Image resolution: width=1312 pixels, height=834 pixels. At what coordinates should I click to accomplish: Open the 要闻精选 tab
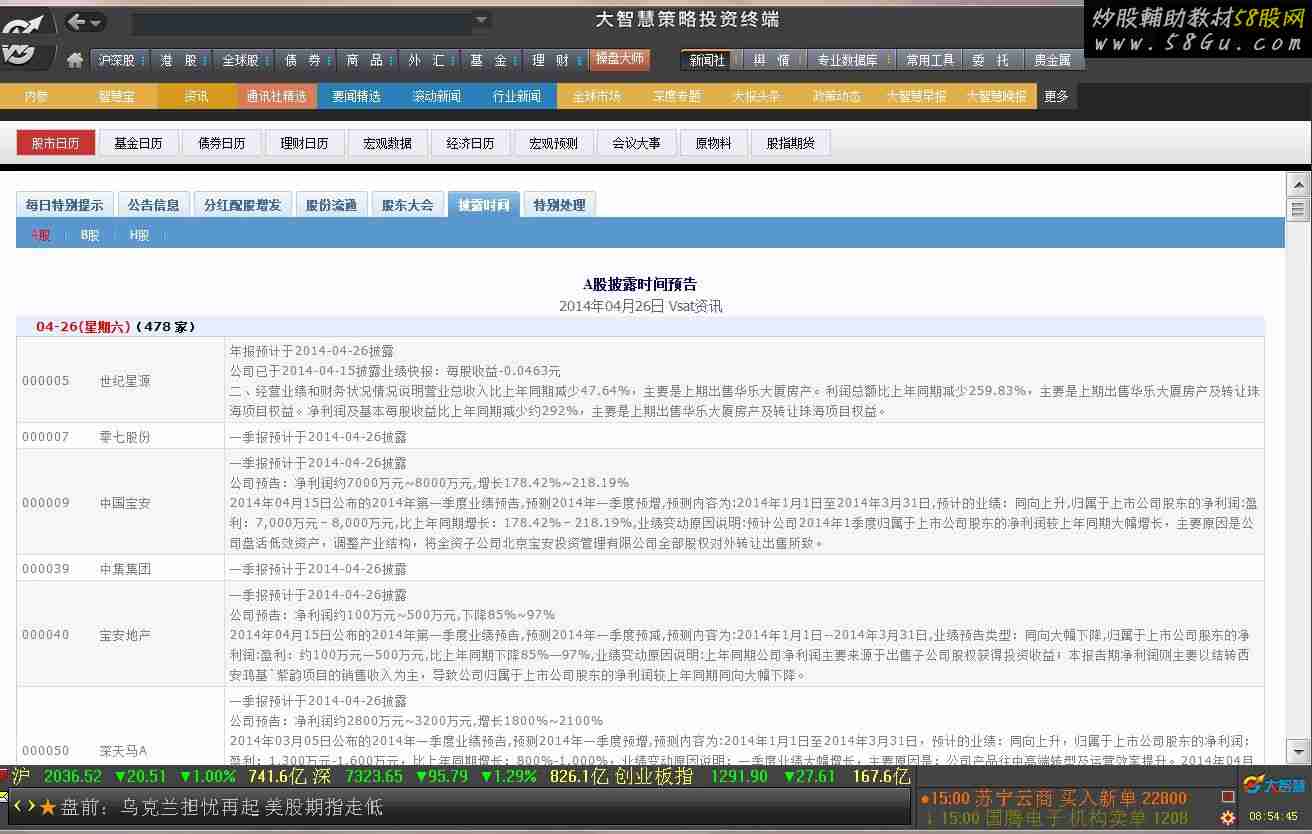pyautogui.click(x=357, y=96)
